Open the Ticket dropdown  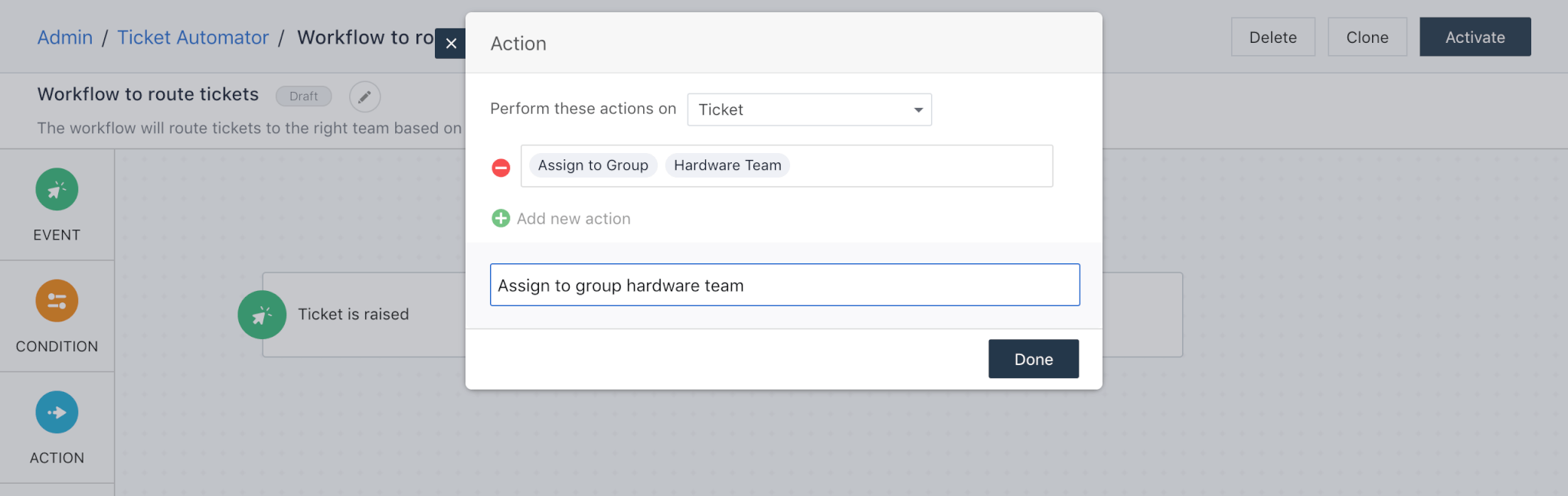pos(808,109)
